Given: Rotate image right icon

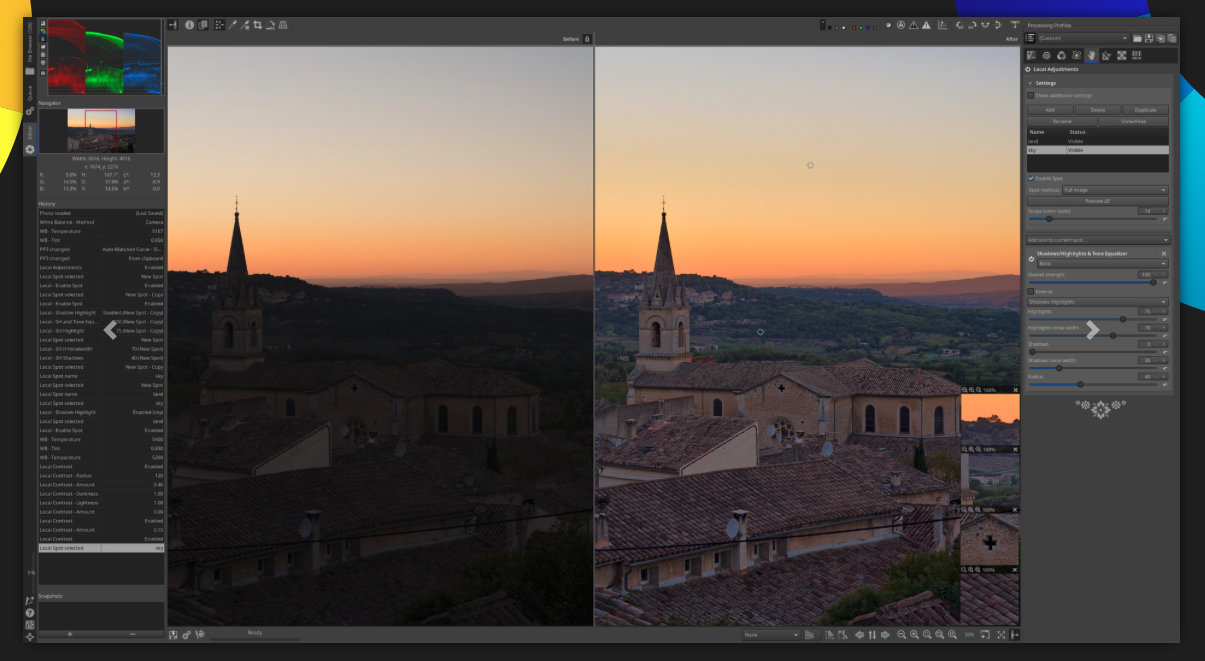Looking at the screenshot, I should click(x=972, y=25).
